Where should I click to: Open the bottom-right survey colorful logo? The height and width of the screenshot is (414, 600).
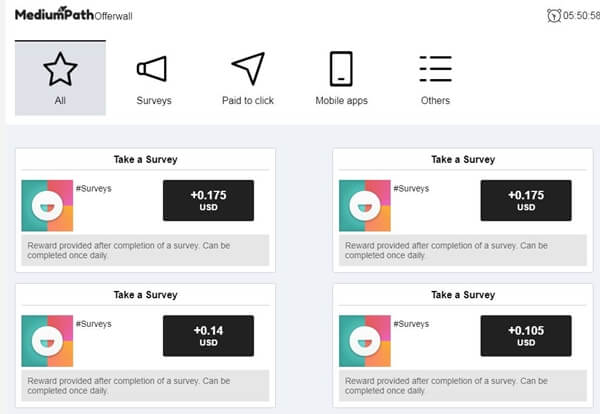365,341
